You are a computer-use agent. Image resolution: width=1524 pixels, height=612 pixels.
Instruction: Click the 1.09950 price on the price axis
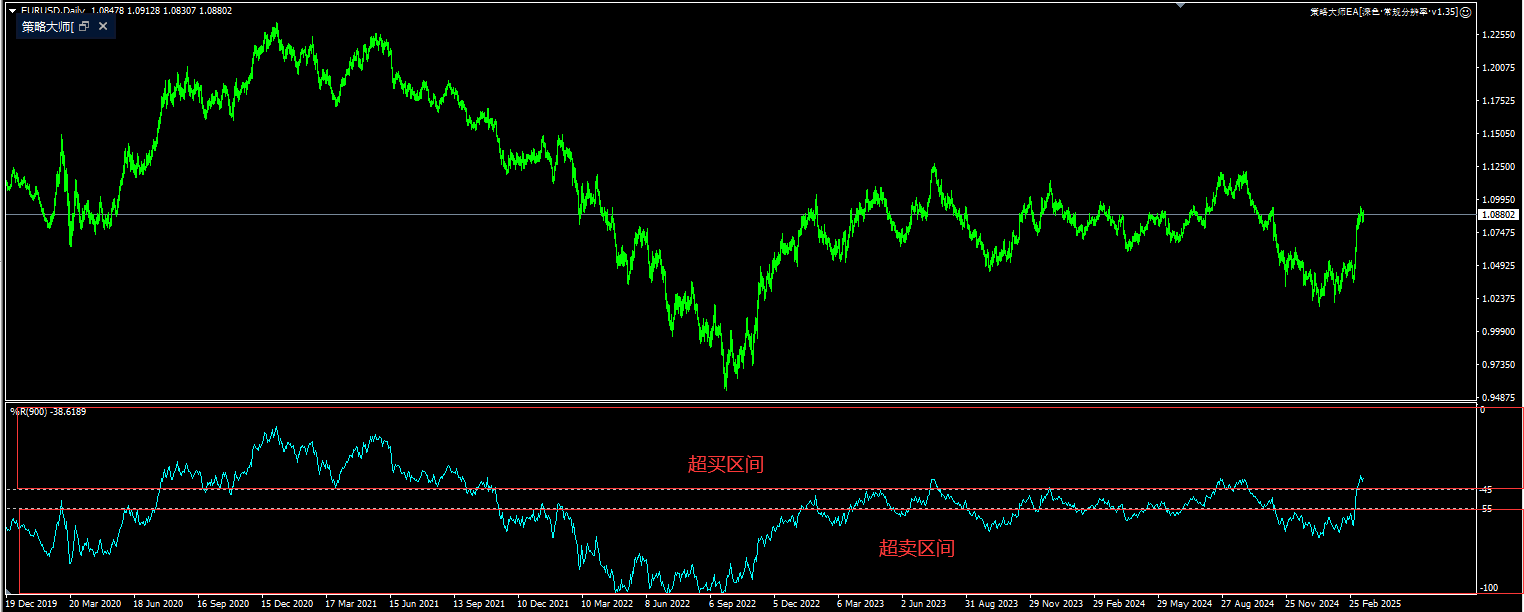click(1496, 200)
